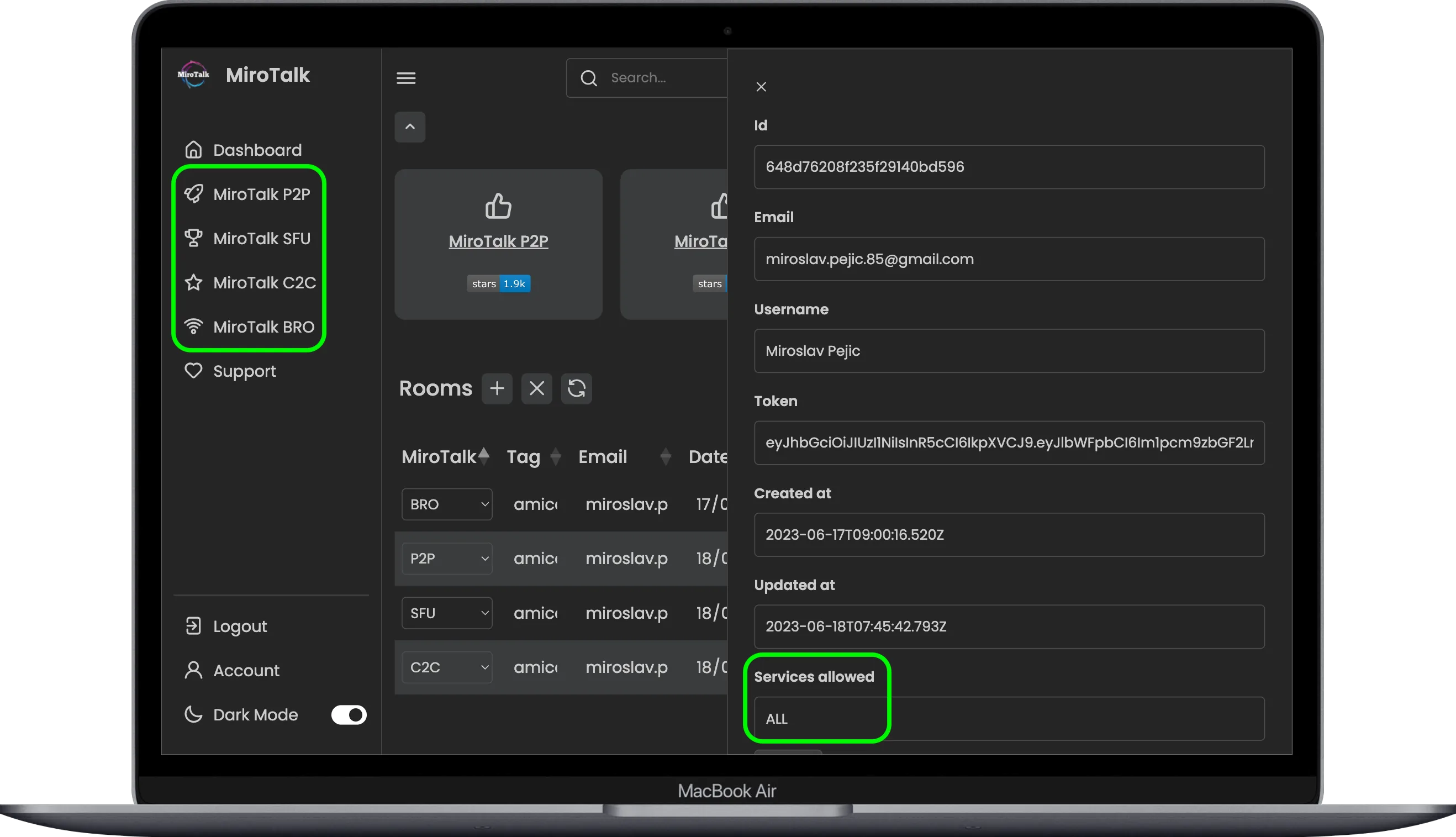Sort rooms by MiroTalk column

[x=445, y=456]
